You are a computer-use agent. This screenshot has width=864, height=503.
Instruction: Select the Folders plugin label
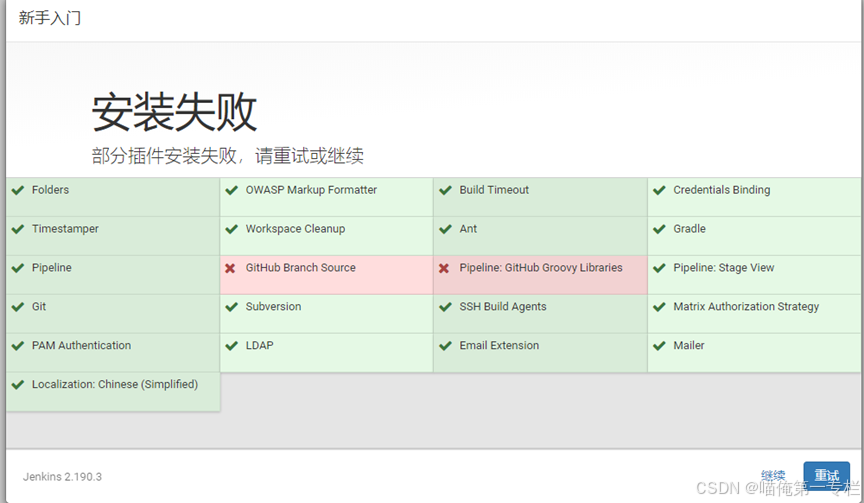(x=51, y=190)
